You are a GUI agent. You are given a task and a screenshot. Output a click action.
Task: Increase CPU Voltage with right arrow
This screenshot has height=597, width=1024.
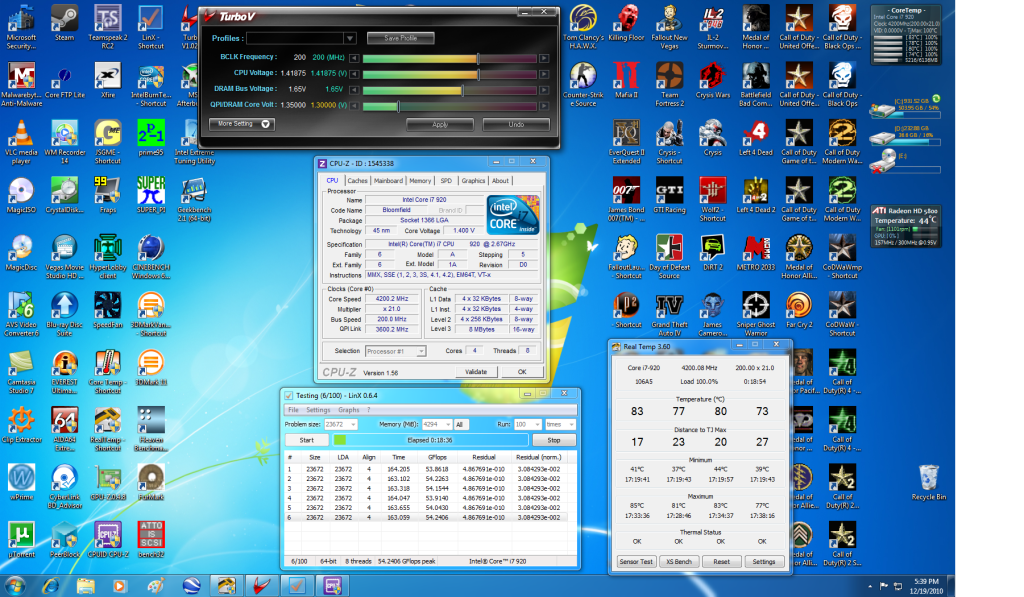coord(543,74)
